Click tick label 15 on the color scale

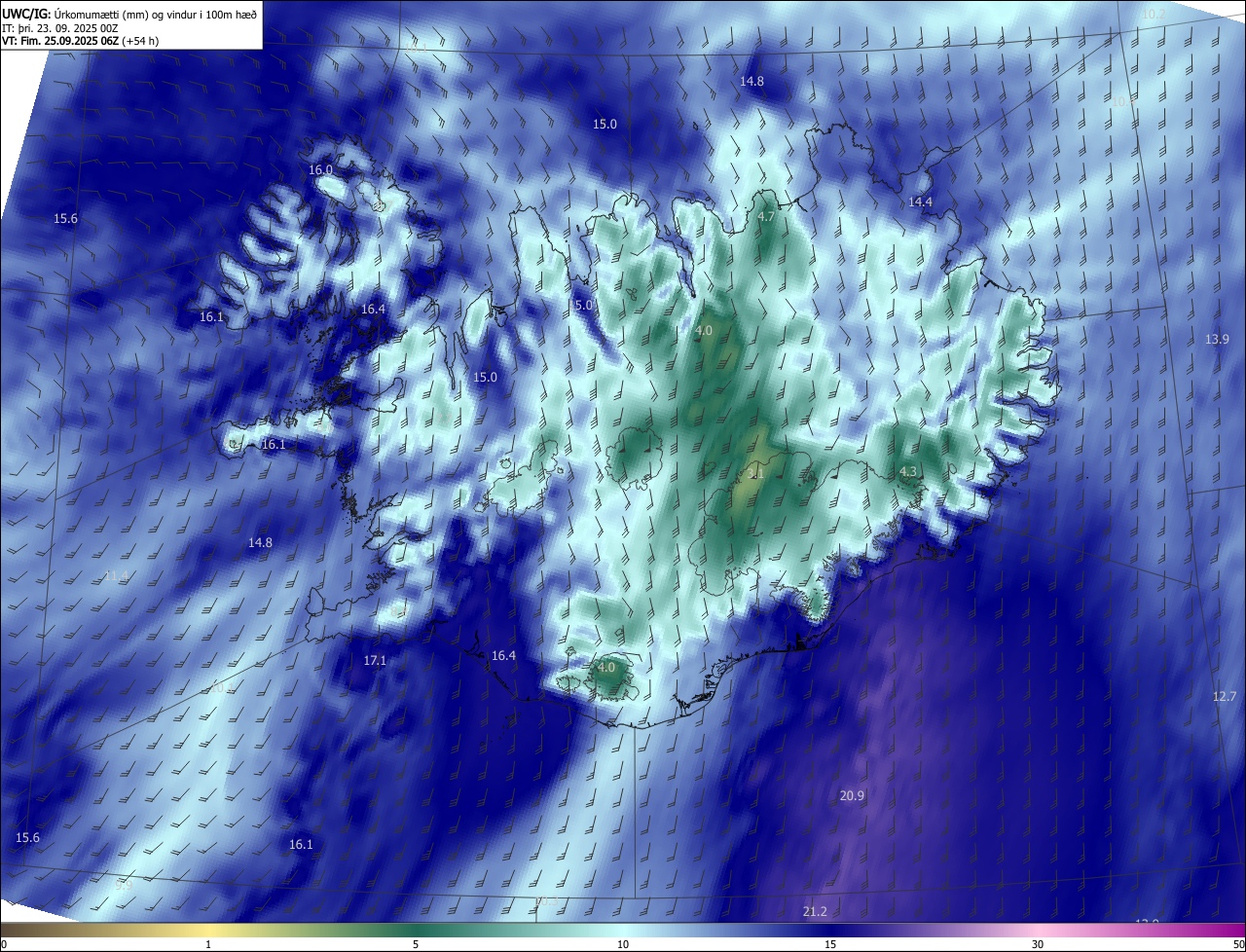pyautogui.click(x=830, y=944)
